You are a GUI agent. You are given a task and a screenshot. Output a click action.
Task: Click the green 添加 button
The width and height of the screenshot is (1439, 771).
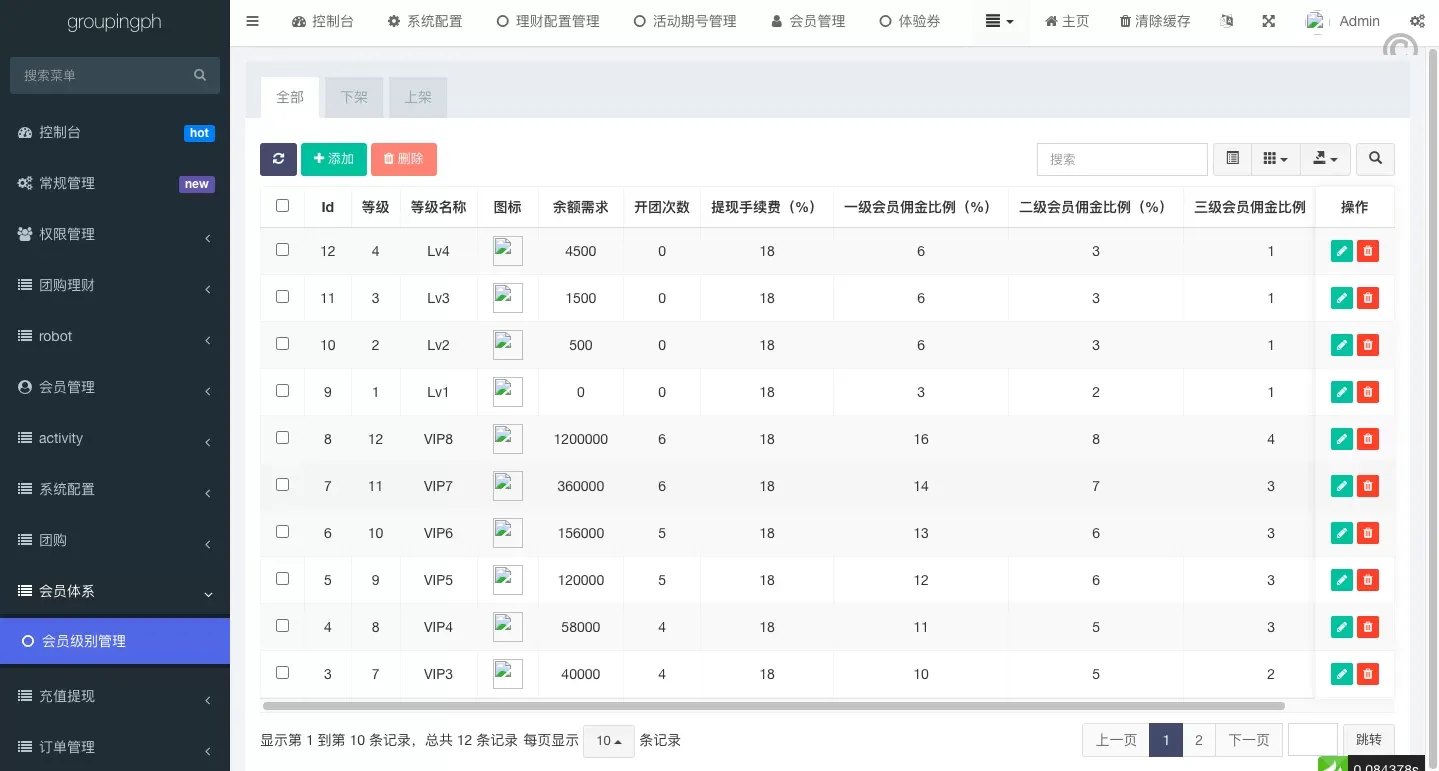coord(334,159)
